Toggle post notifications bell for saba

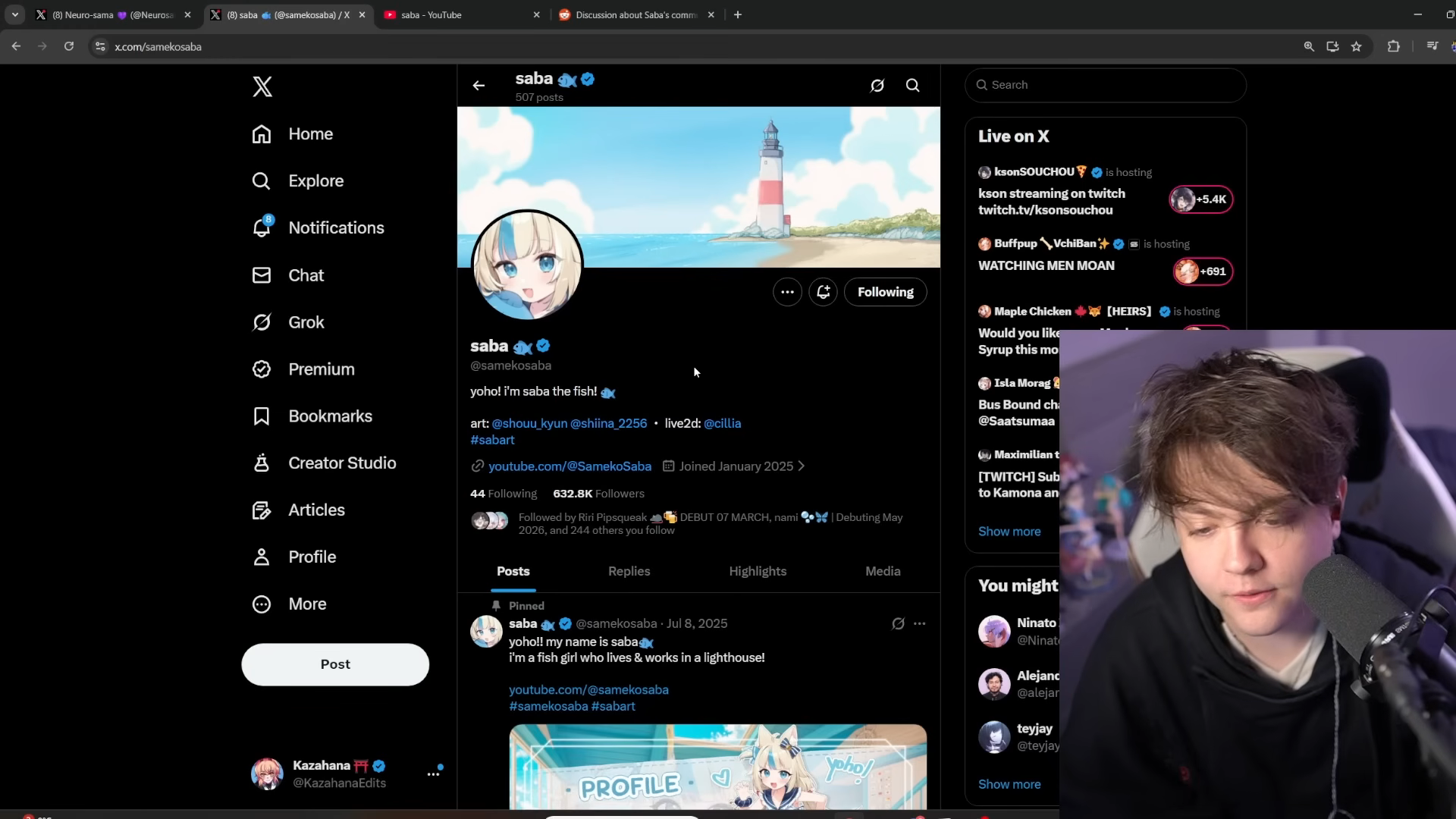click(823, 292)
